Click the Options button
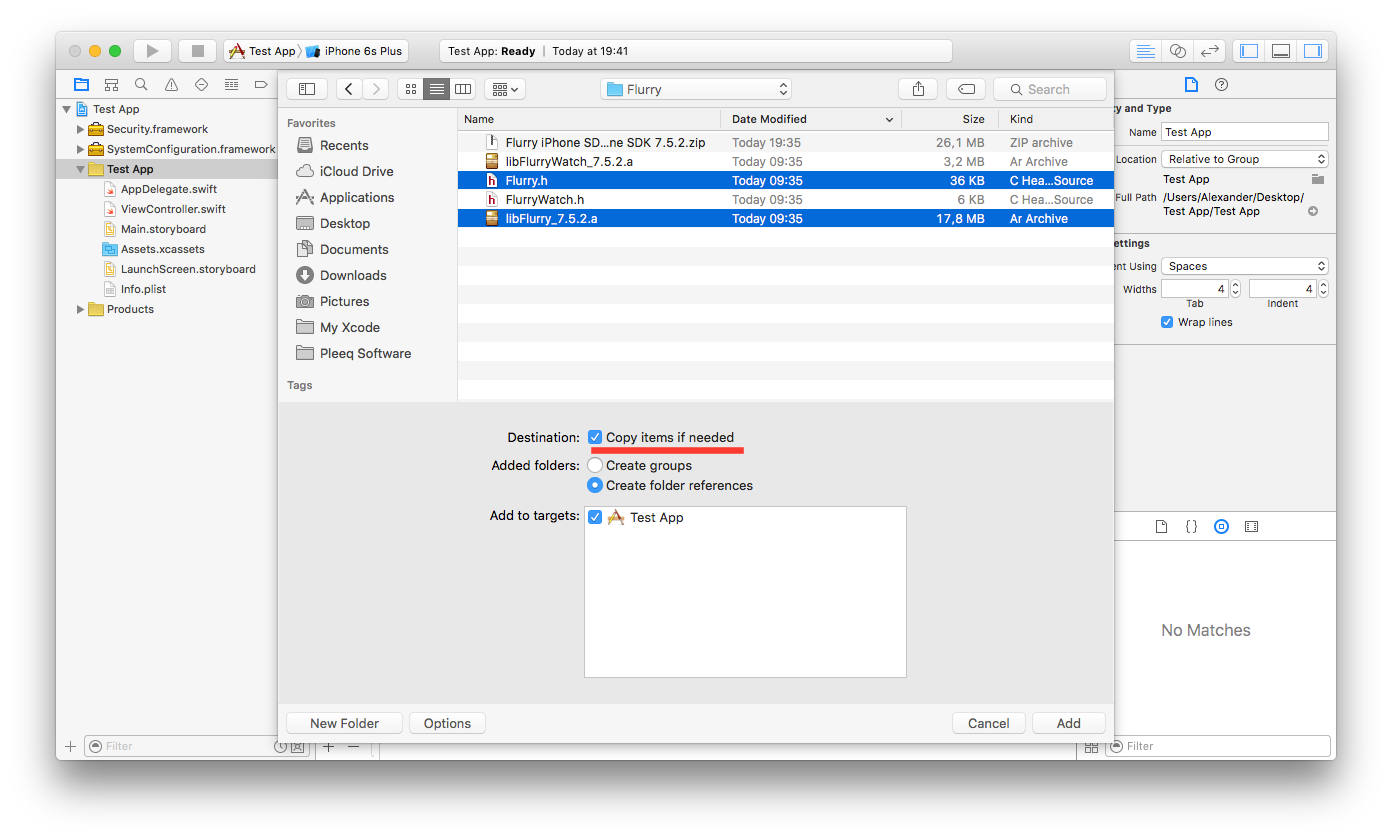The width and height of the screenshot is (1392, 840). (x=447, y=723)
